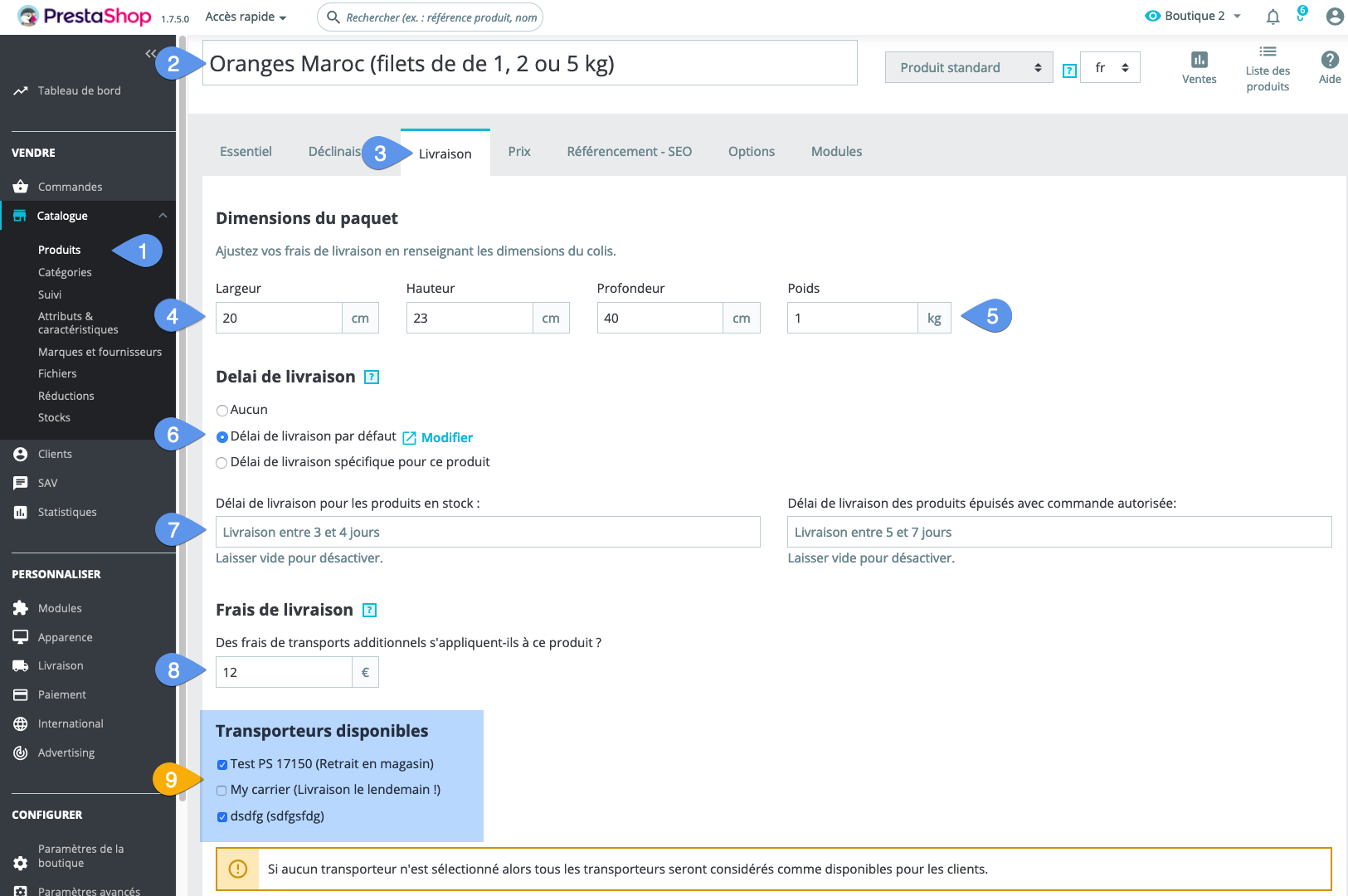
Task: Click the user account profile icon
Action: [x=1334, y=17]
